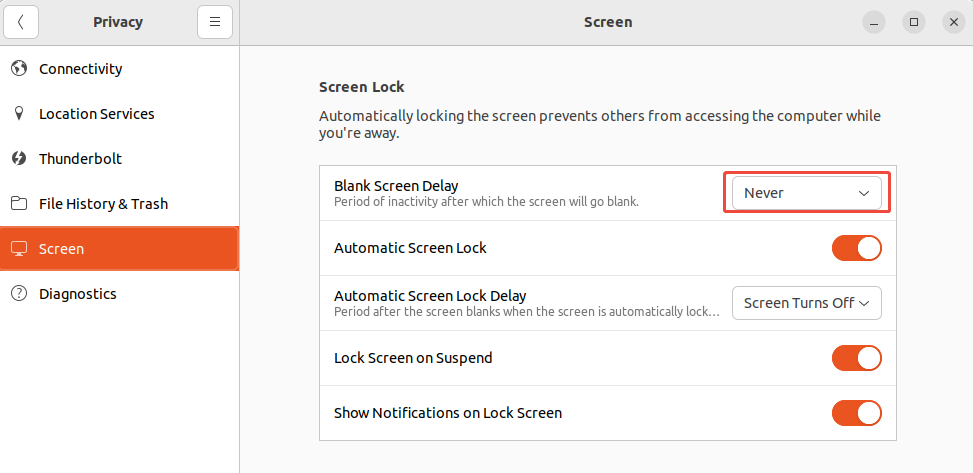Open the Thunderbolt privacy section

pyautogui.click(x=80, y=159)
